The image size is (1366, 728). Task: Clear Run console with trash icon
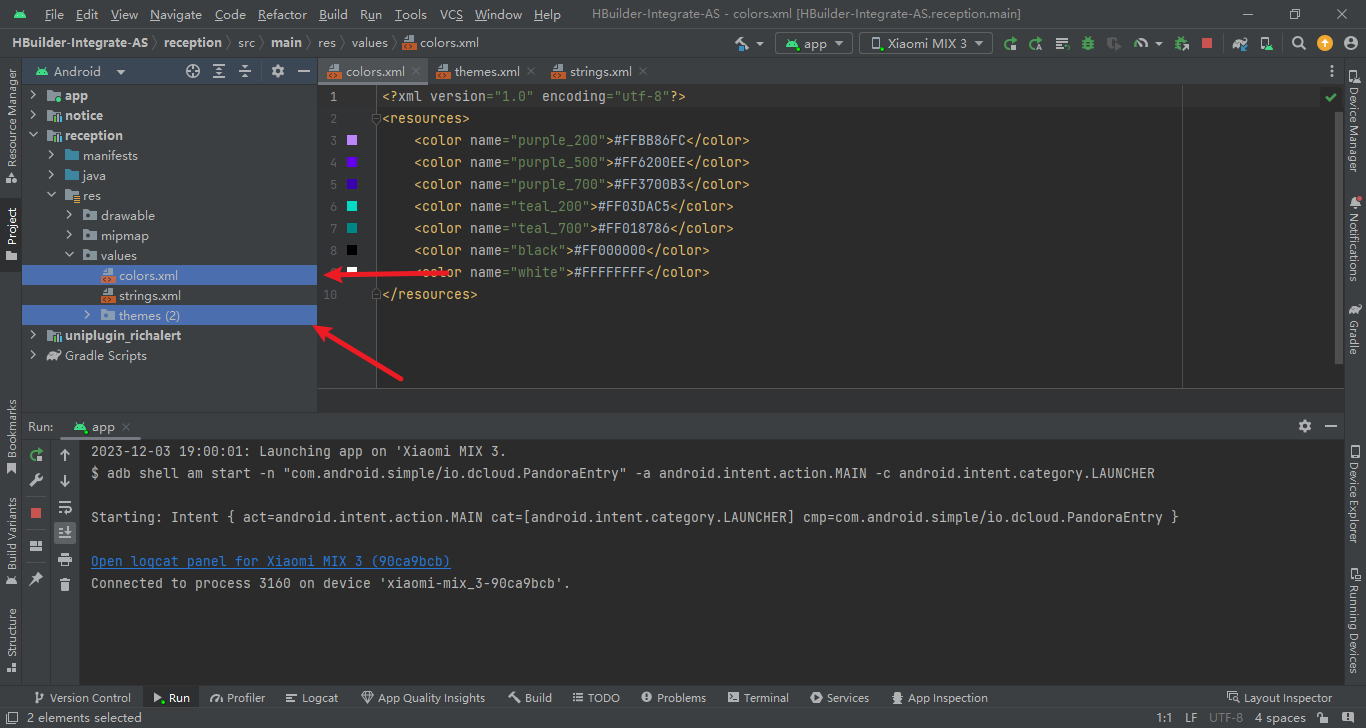(x=65, y=584)
